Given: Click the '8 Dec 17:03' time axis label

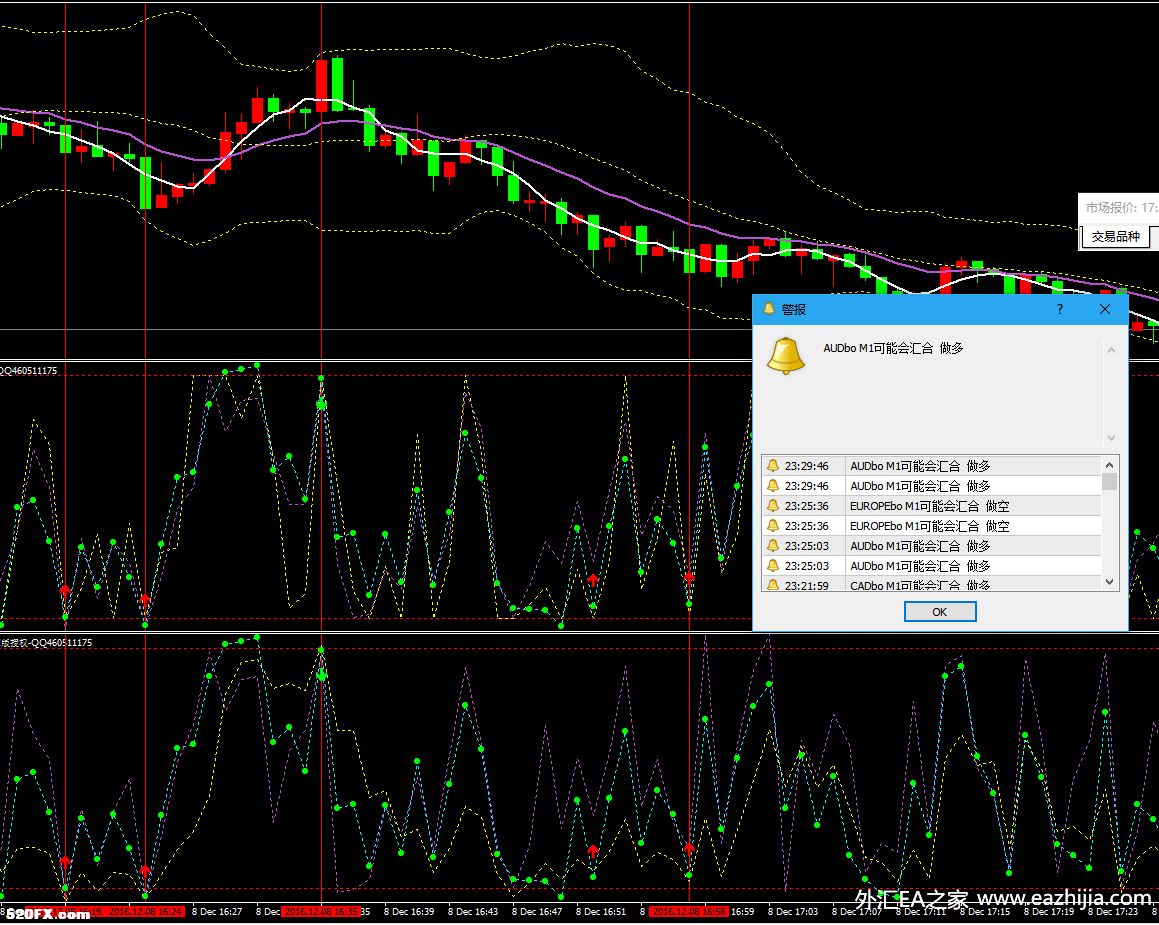Looking at the screenshot, I should [792, 912].
